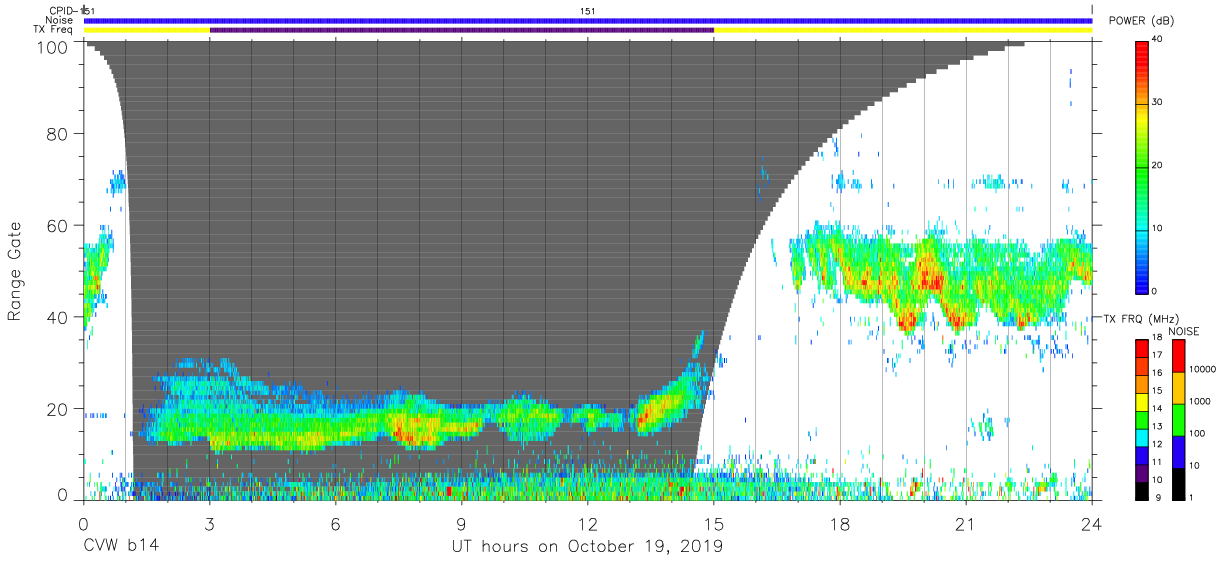Image resolution: width=1228 pixels, height=567 pixels.
Task: Click 'UT hours on October 19, 2019' axis title
Action: point(585,547)
